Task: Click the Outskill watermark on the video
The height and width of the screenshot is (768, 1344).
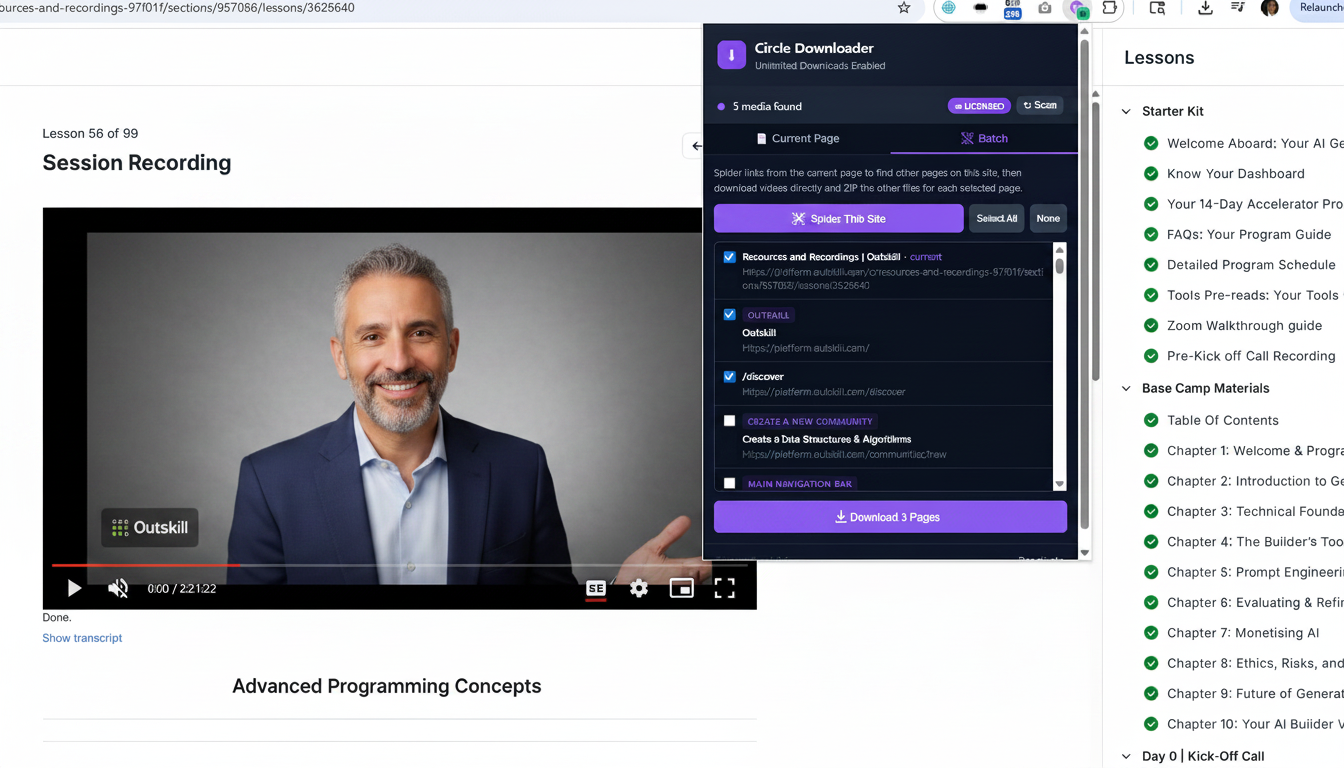Action: (150, 527)
